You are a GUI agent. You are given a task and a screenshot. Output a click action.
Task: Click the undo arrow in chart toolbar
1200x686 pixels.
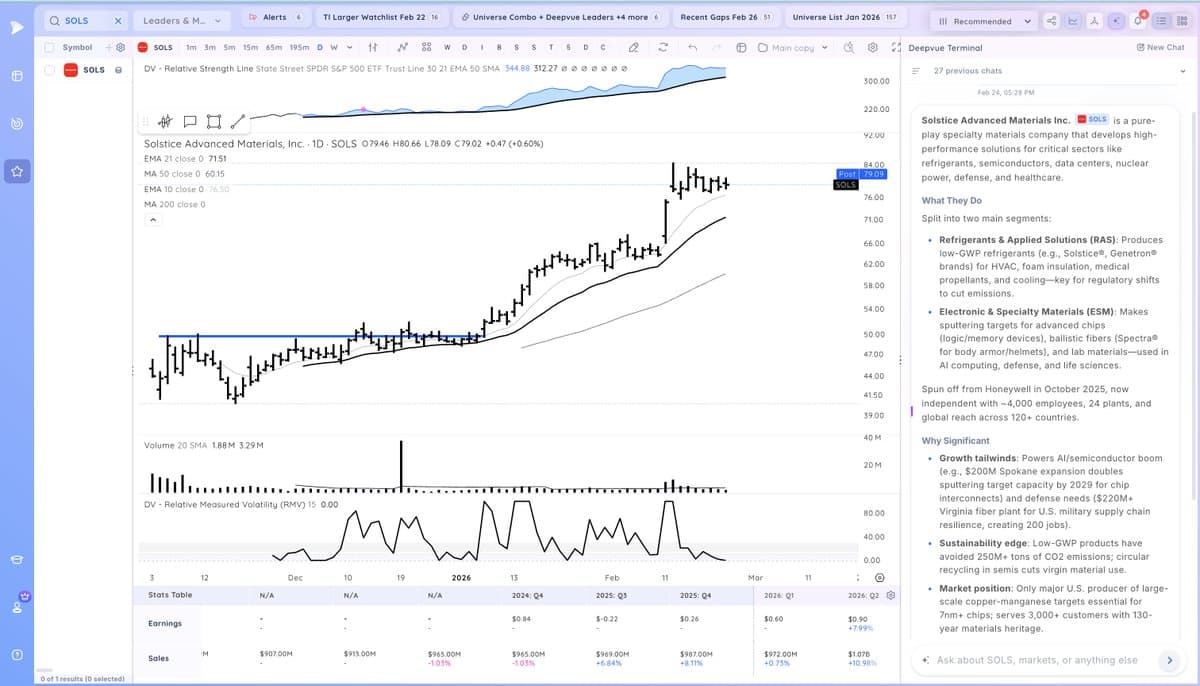pos(692,47)
